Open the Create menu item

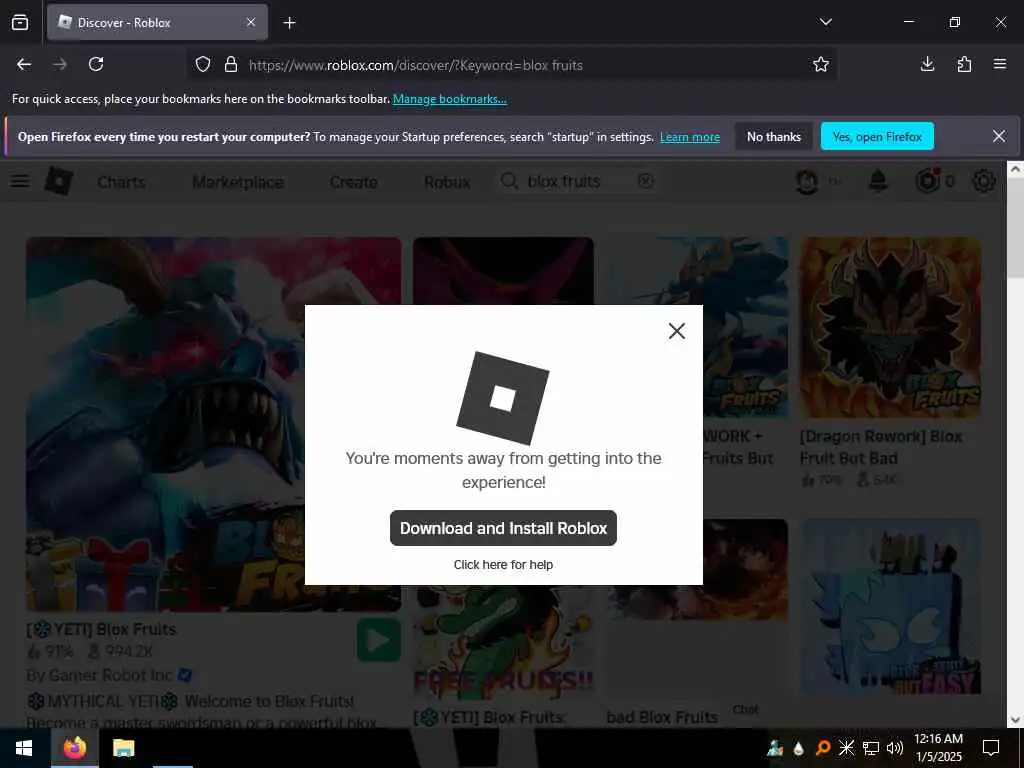353,182
